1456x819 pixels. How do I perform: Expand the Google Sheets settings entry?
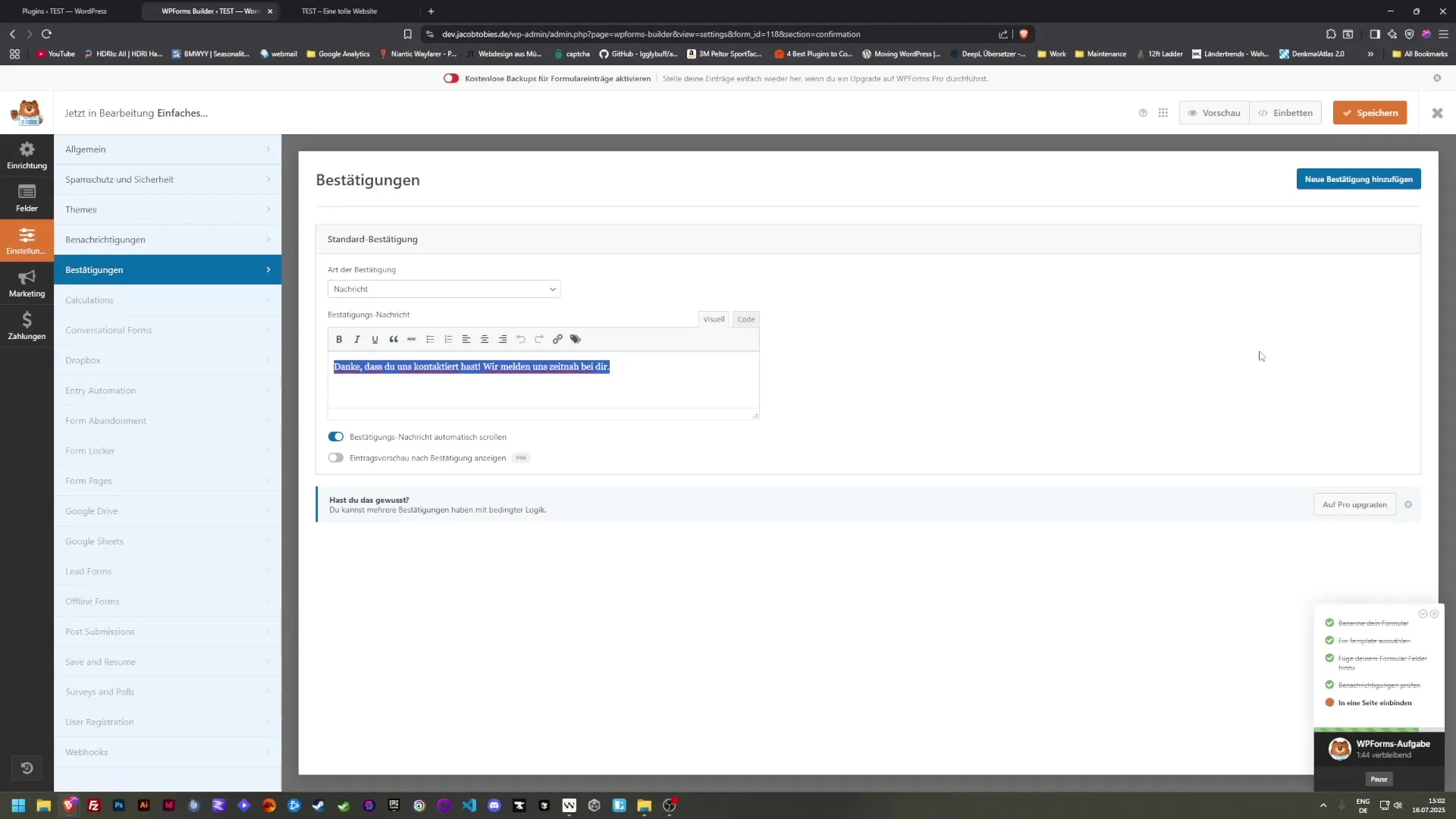168,541
